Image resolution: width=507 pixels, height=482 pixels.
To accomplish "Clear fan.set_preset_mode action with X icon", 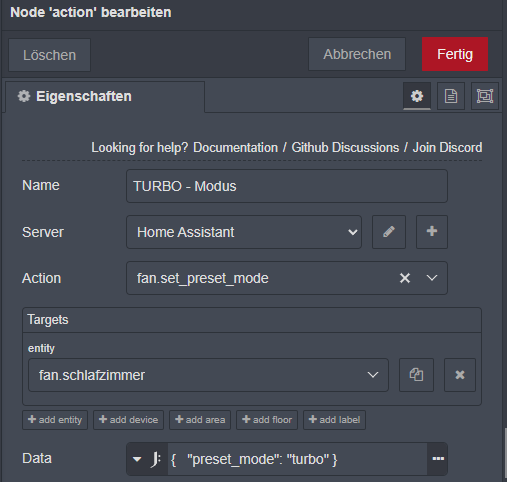I will coord(405,278).
